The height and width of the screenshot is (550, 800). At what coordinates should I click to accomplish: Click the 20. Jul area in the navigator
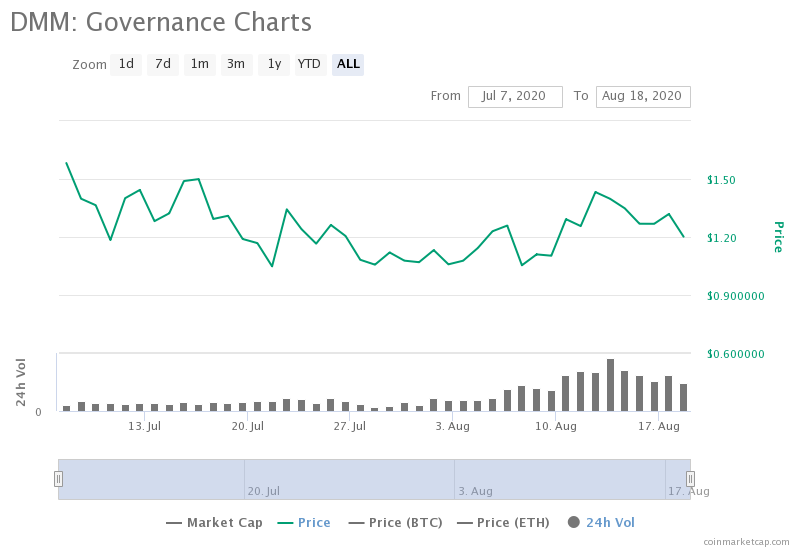pos(264,491)
